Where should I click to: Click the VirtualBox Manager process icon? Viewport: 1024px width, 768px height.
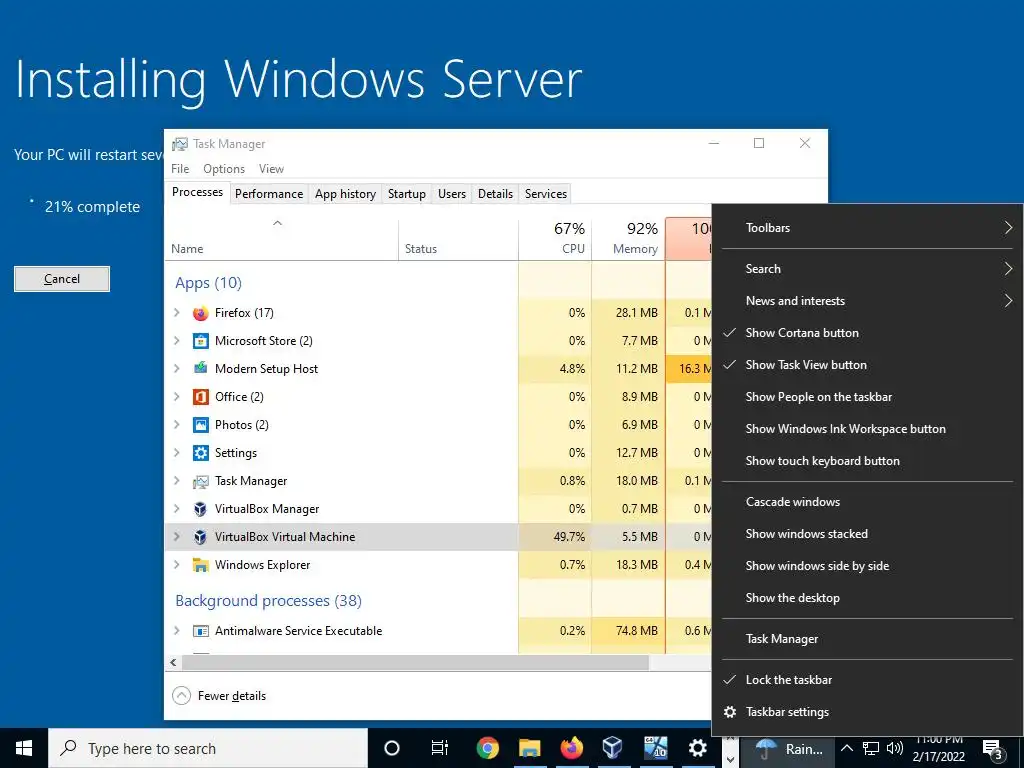pos(200,509)
